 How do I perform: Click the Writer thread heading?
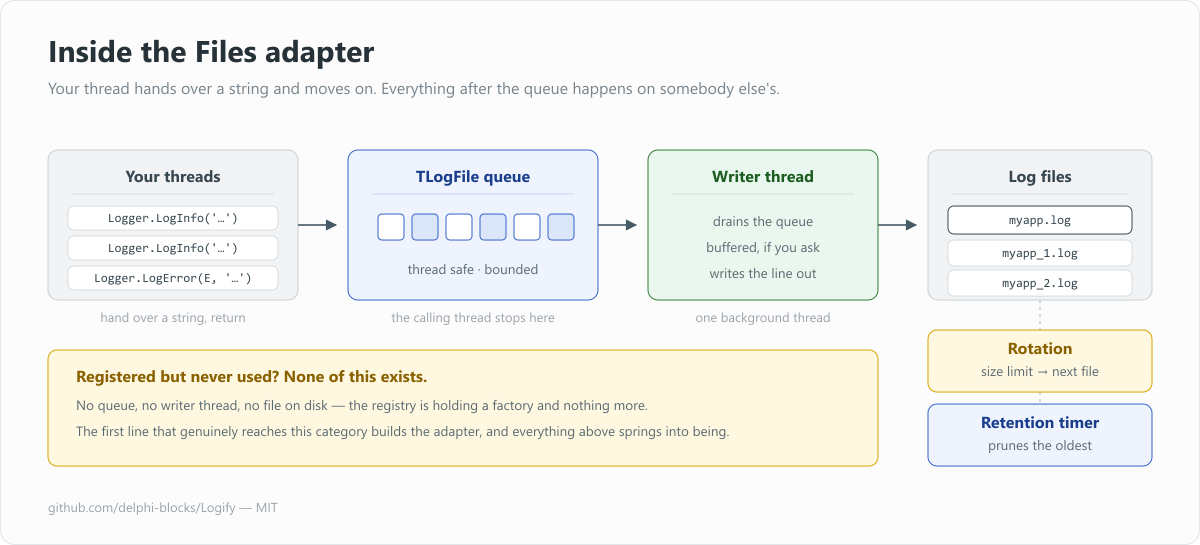coord(763,177)
